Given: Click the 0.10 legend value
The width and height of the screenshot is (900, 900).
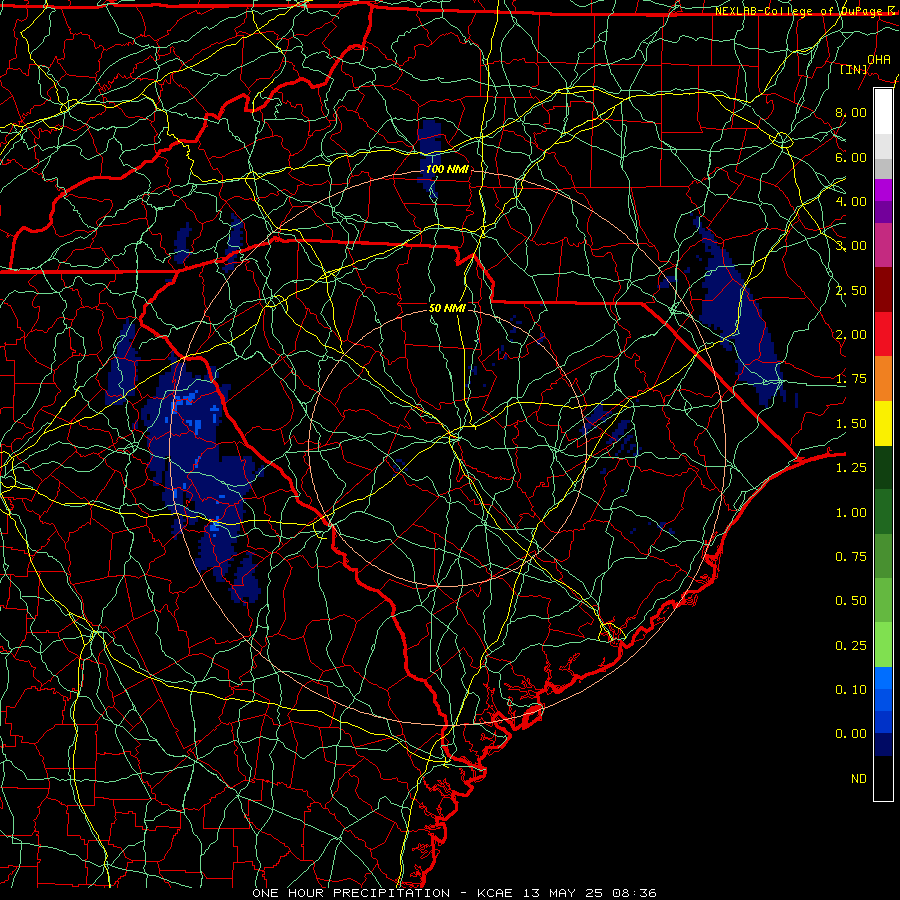Looking at the screenshot, I should click(851, 690).
